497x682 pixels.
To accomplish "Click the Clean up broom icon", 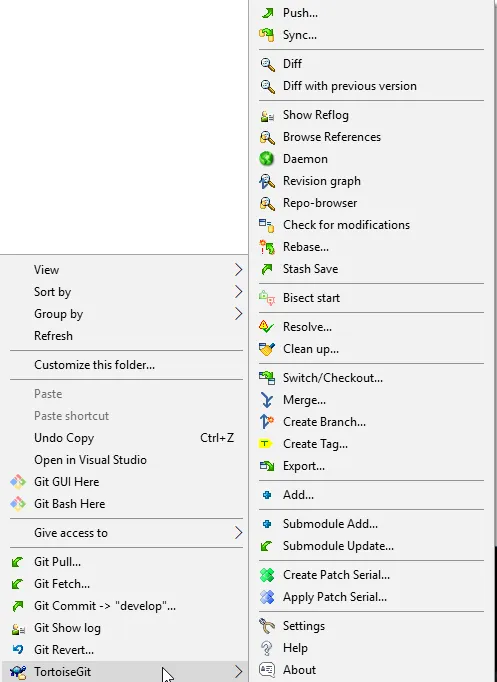I will click(x=267, y=349).
